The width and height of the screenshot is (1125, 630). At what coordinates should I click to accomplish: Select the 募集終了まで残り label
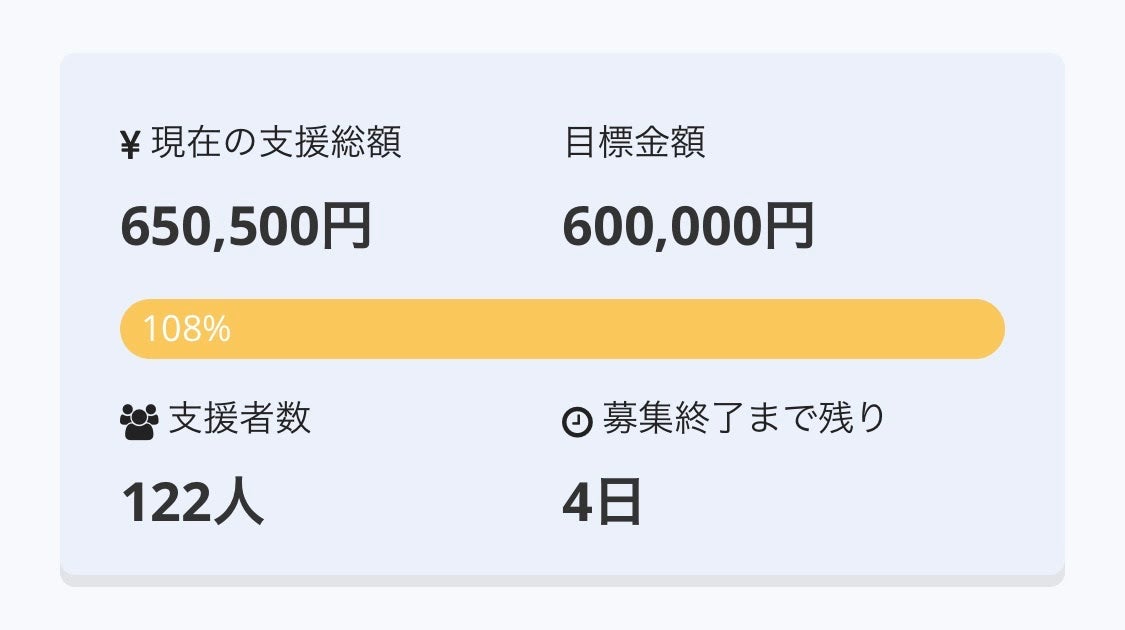744,418
